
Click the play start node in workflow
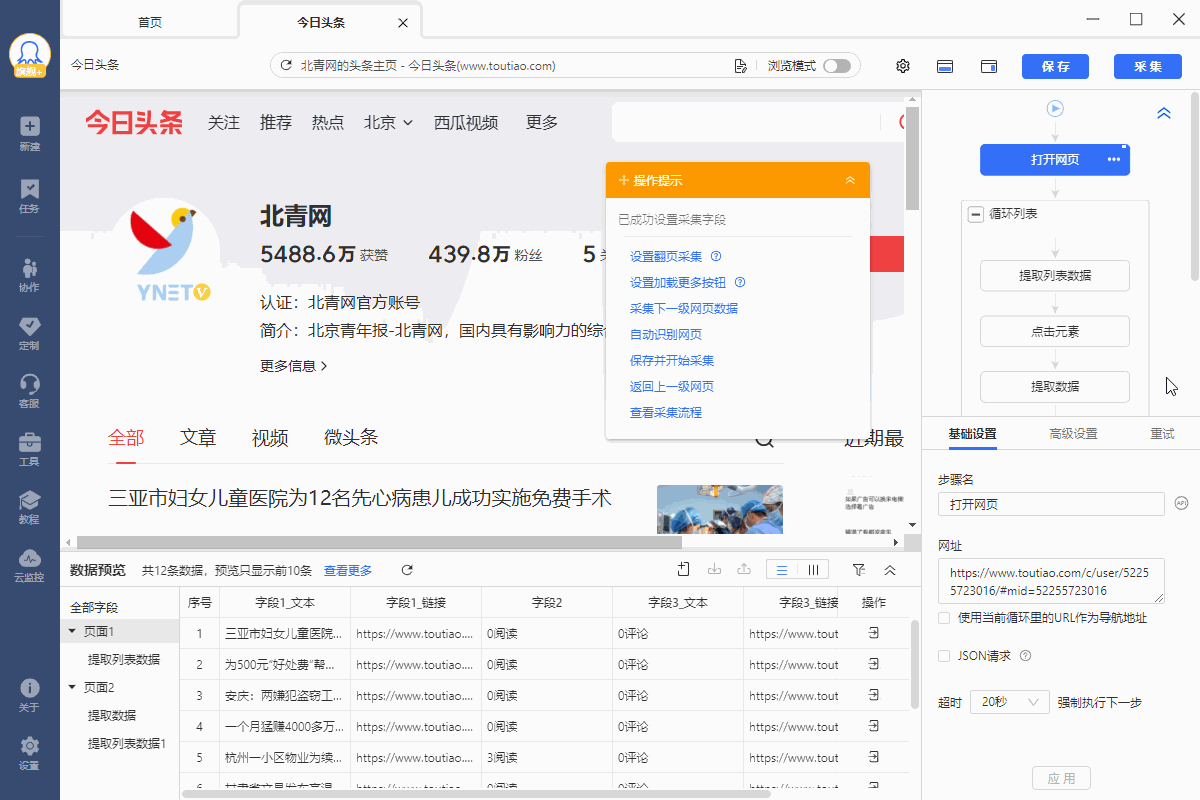click(1055, 108)
